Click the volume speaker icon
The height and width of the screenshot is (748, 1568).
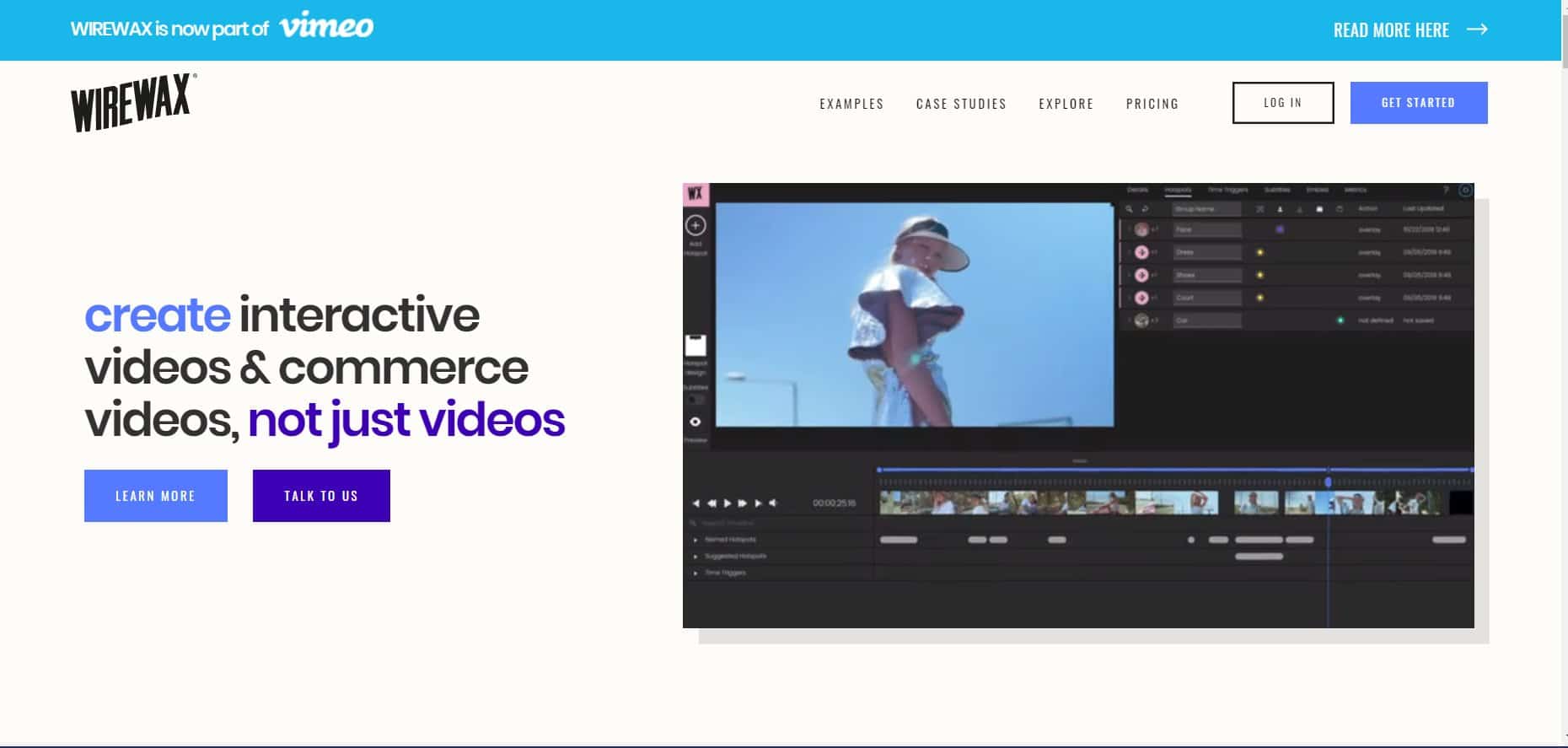(772, 503)
